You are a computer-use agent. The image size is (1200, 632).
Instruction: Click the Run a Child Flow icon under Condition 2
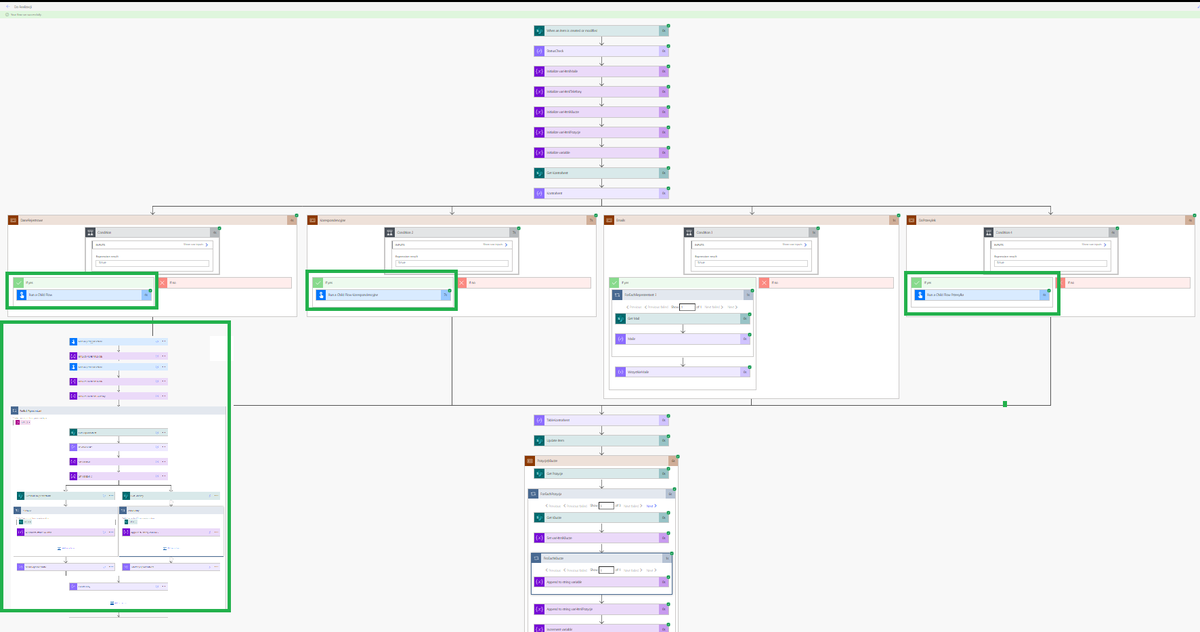click(x=321, y=295)
